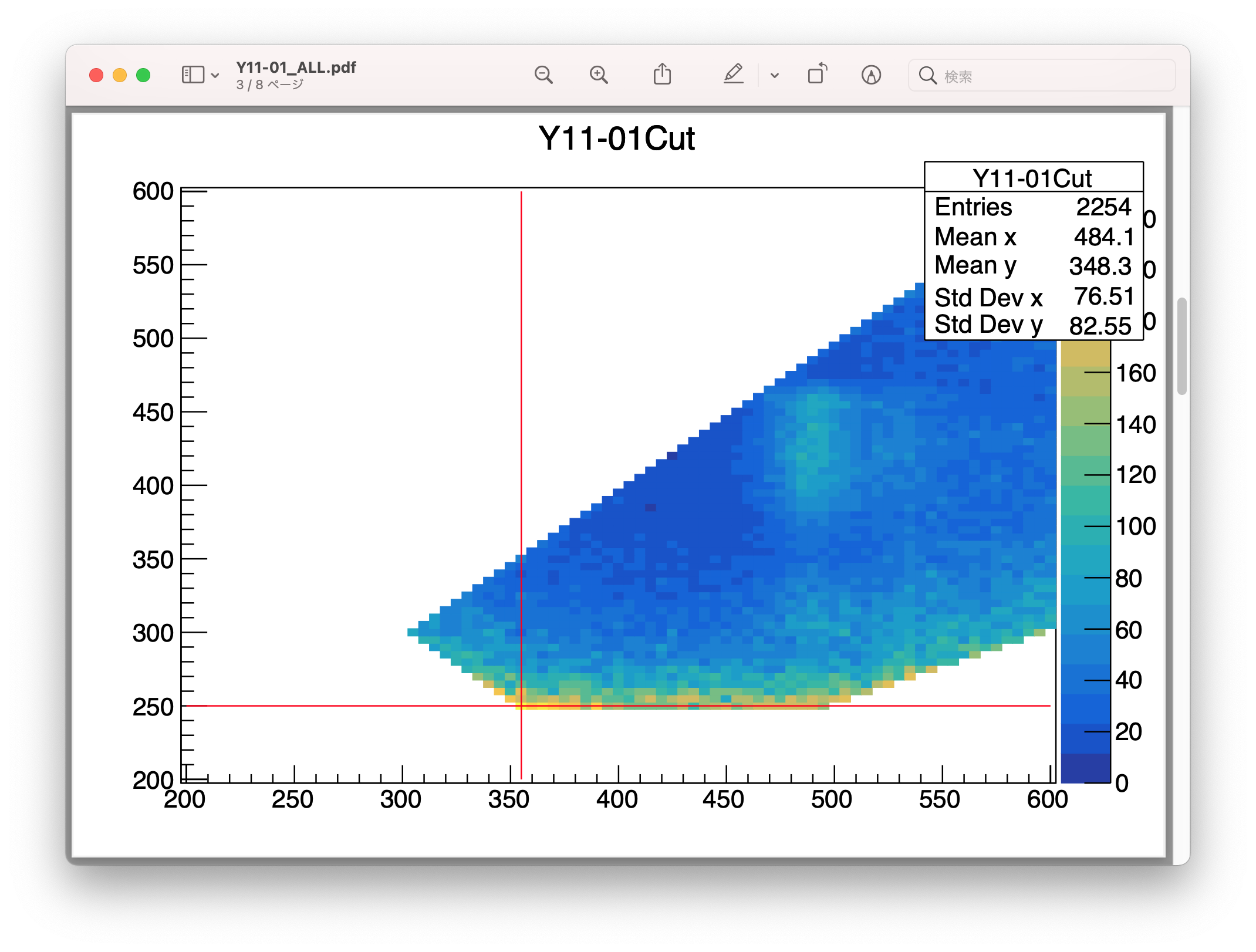
Task: Click the x-axis label 500
Action: (x=832, y=800)
